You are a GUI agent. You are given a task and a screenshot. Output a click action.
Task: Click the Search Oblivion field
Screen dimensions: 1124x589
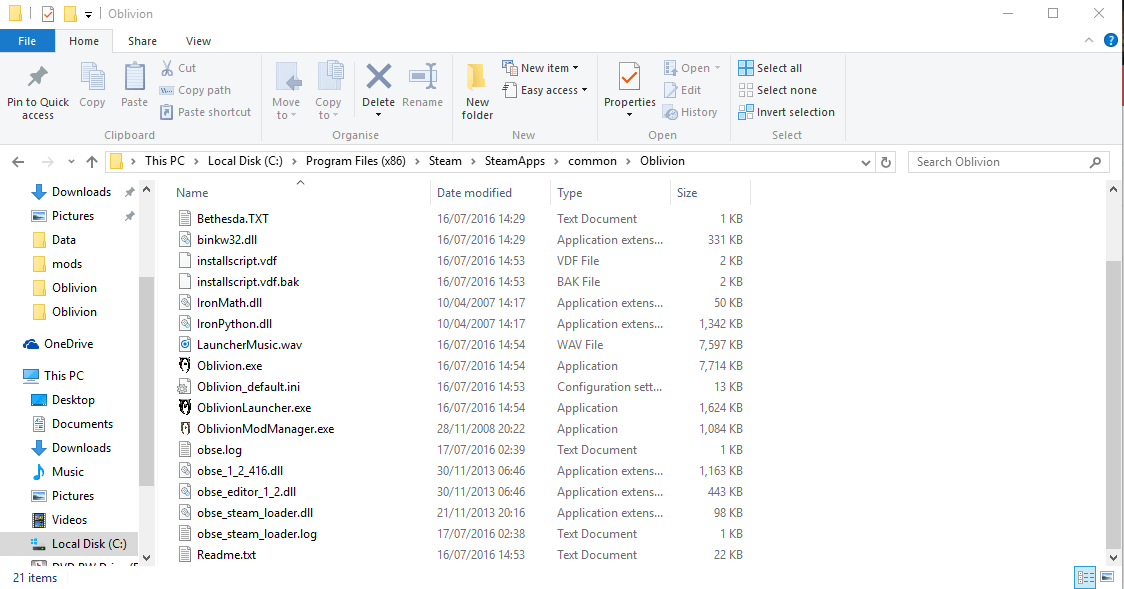(1008, 162)
